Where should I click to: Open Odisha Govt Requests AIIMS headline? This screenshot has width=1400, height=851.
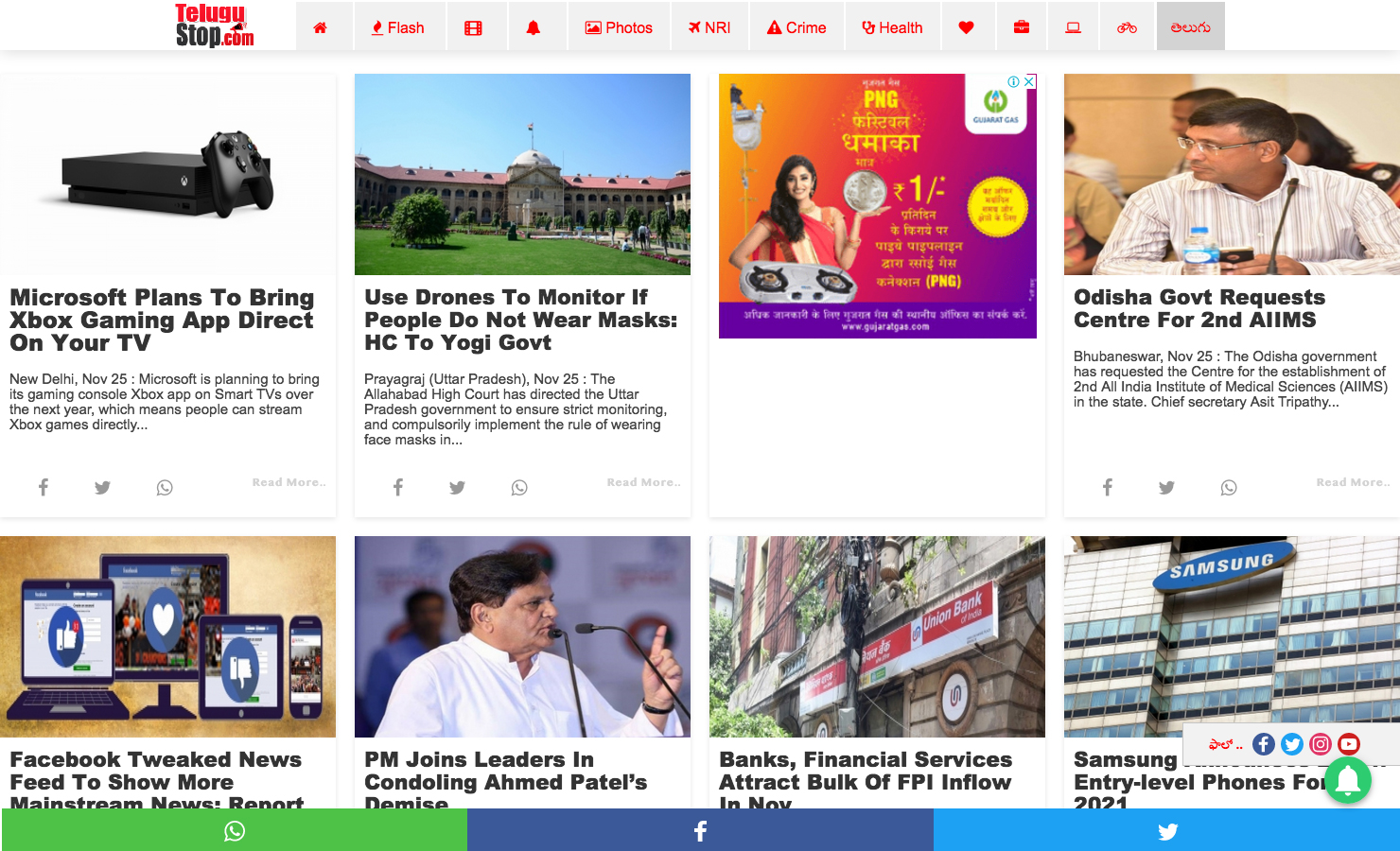click(x=1199, y=308)
